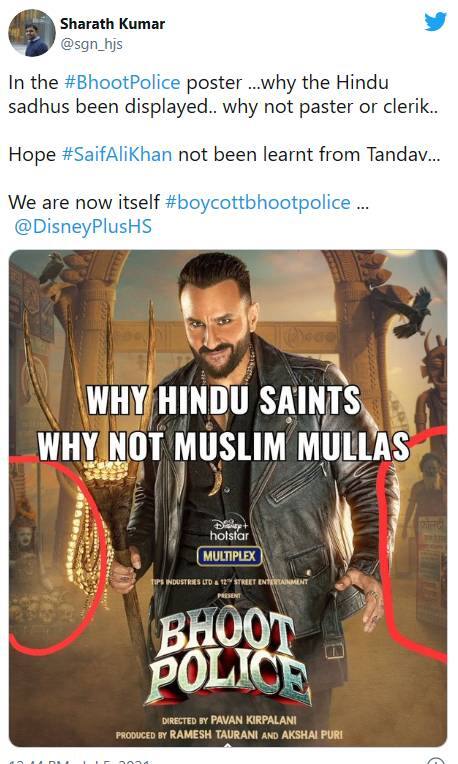Open the #boycottbhootpolice hashtag
Image resolution: width=458 pixels, height=764 pixels.
(258, 202)
